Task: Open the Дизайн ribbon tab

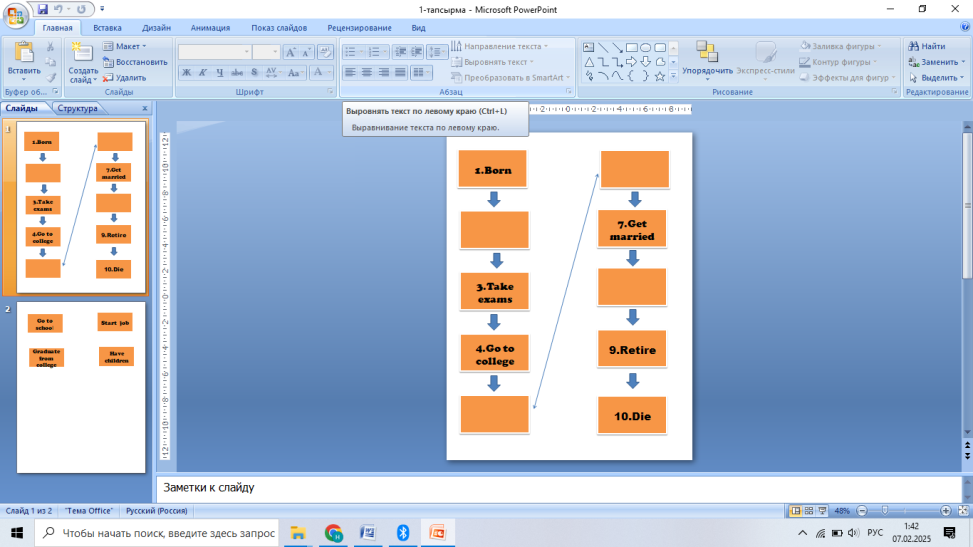Action: 156,28
